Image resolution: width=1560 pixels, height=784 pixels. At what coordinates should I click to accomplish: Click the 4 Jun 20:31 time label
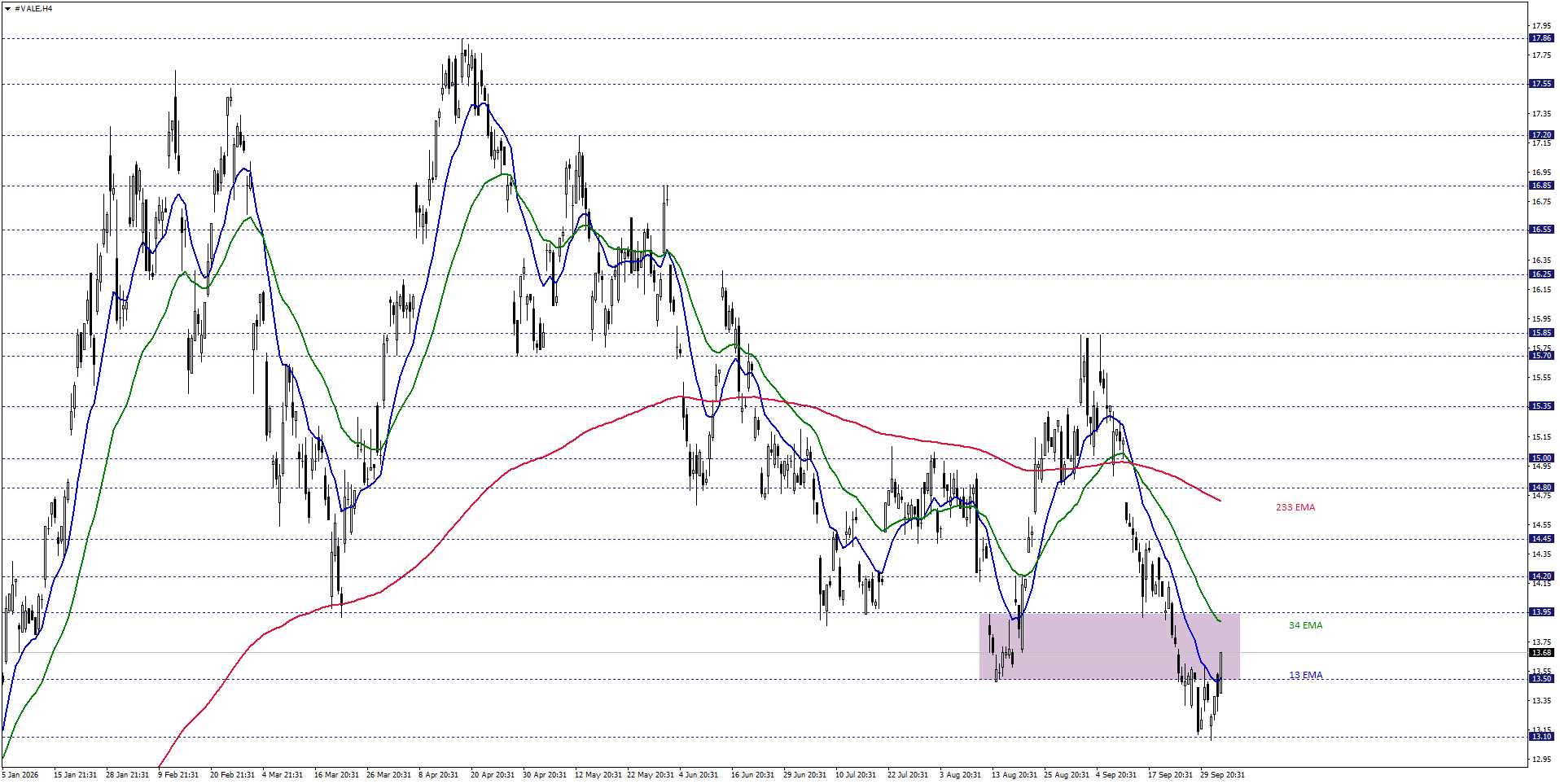699,775
